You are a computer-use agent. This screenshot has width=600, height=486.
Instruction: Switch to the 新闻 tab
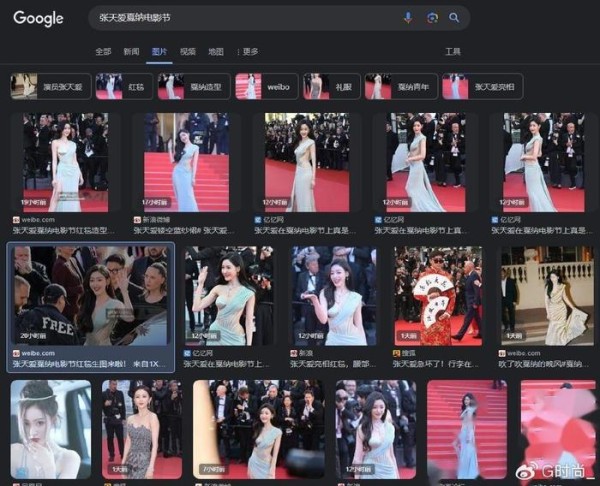[x=131, y=52]
